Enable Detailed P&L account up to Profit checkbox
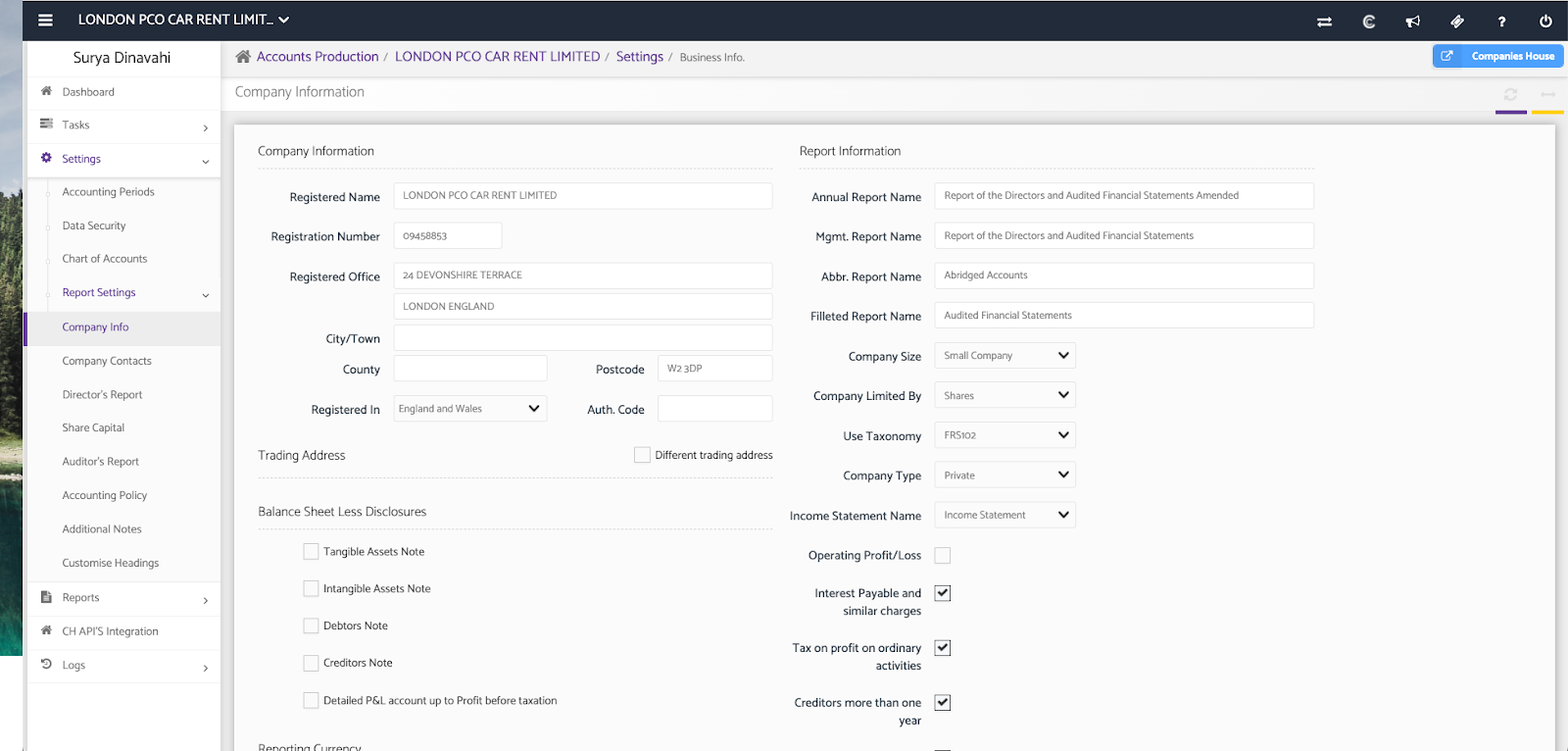 click(x=311, y=700)
